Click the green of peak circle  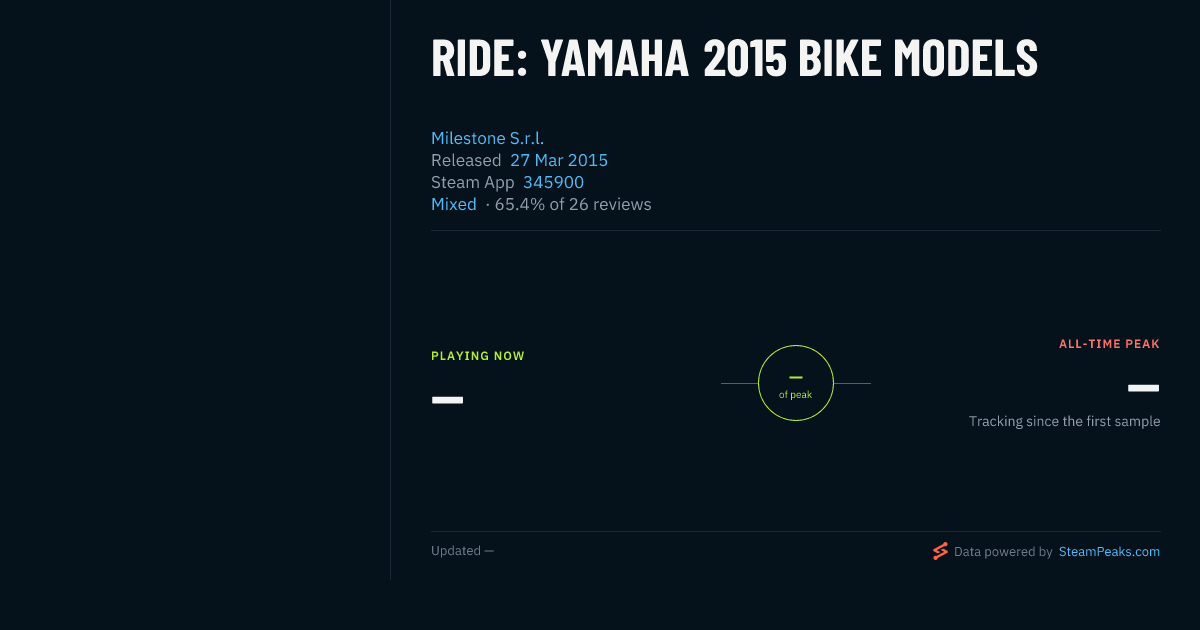[x=796, y=383]
